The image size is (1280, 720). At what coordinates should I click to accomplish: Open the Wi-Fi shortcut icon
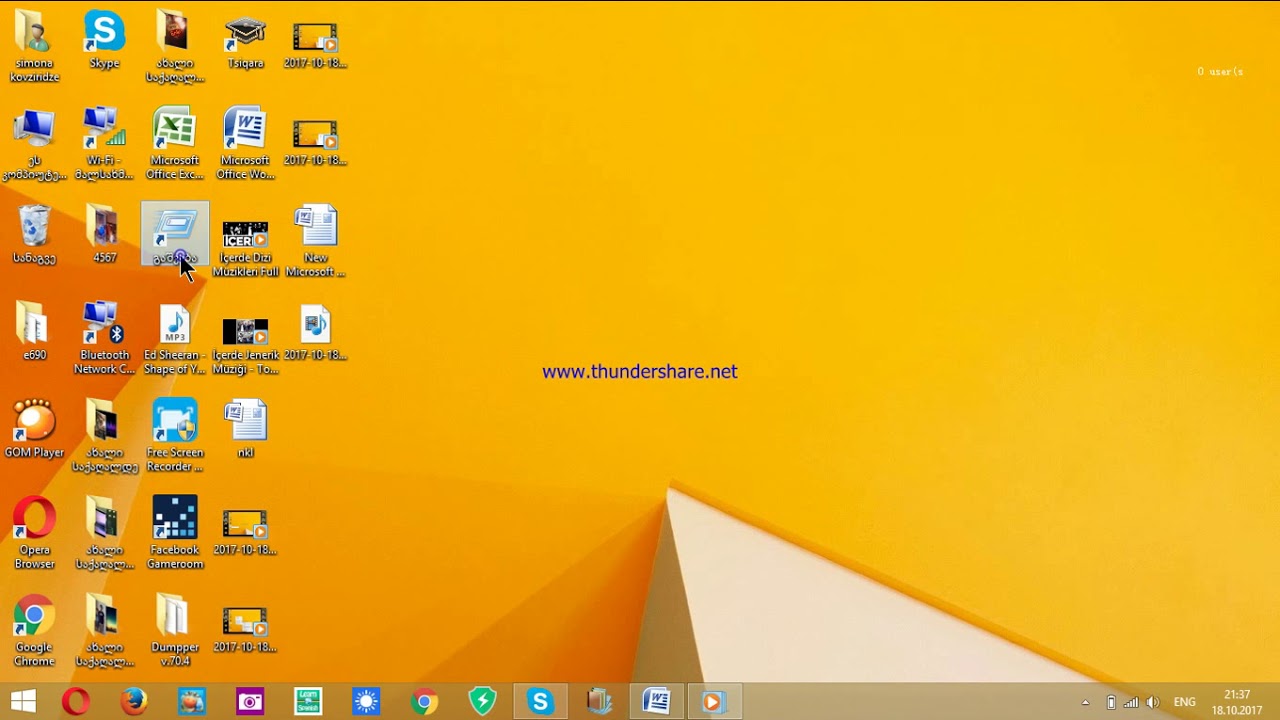[x=104, y=144]
